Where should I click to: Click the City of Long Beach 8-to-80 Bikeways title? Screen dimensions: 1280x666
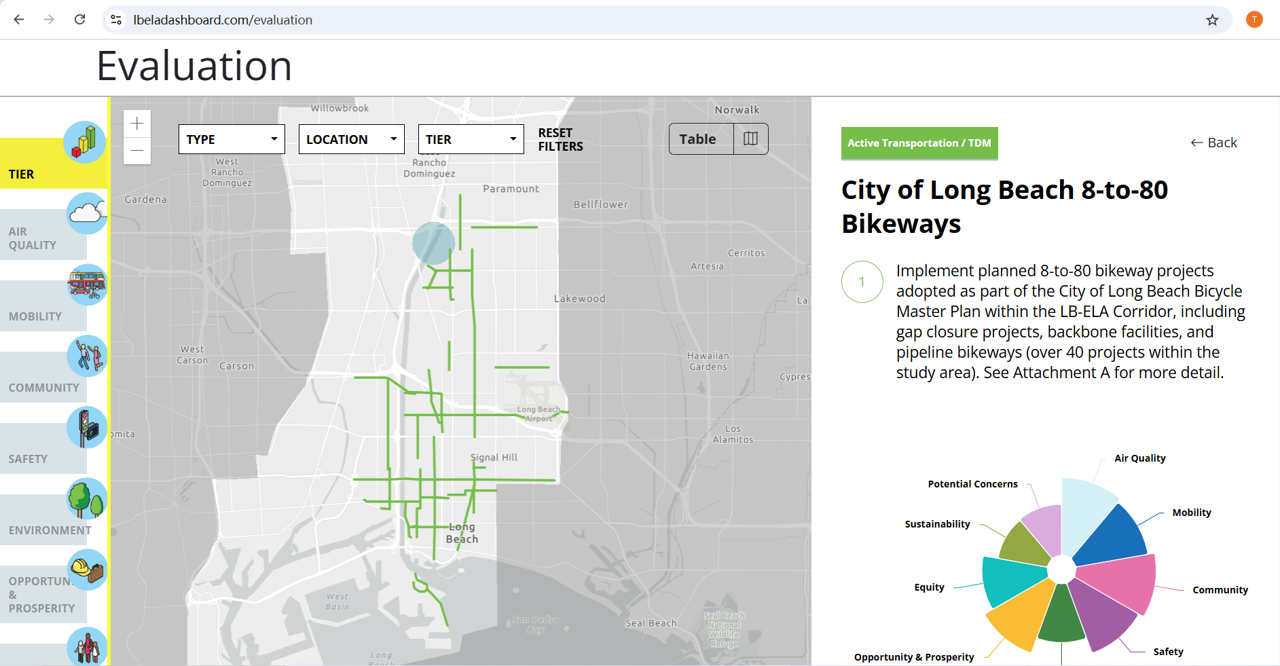tap(1004, 206)
